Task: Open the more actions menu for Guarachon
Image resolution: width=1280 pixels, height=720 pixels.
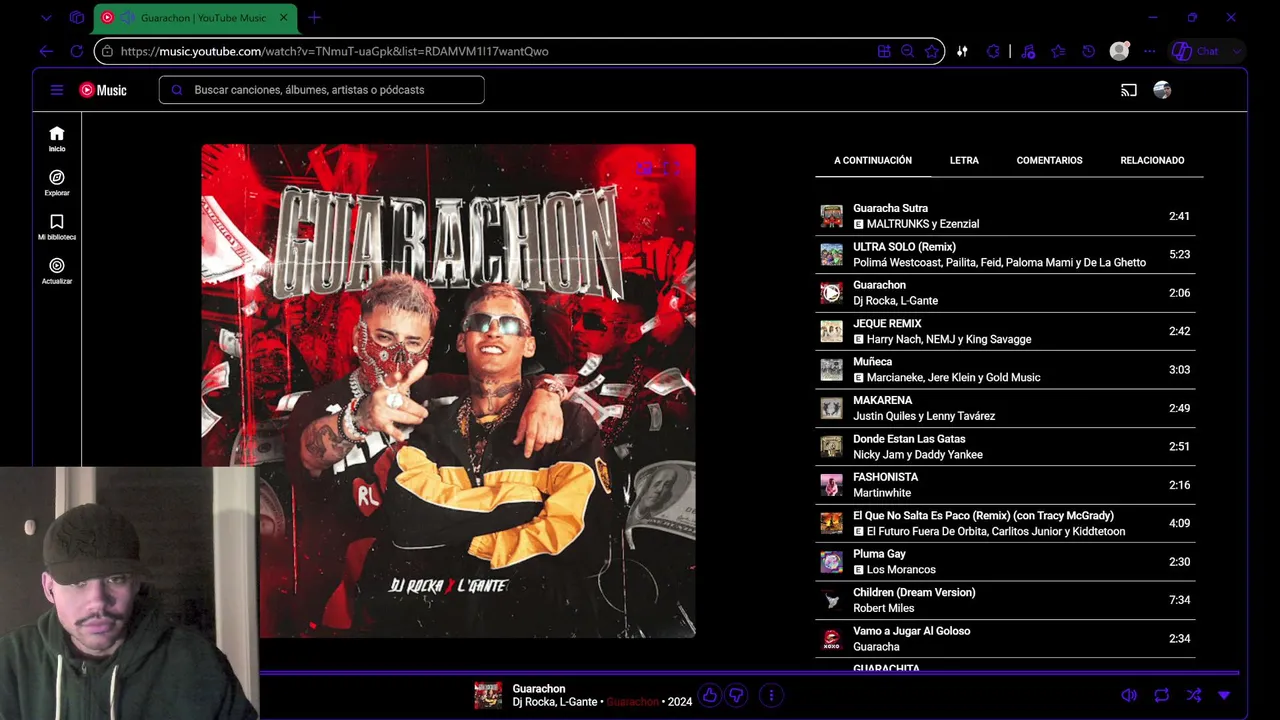Action: point(771,695)
